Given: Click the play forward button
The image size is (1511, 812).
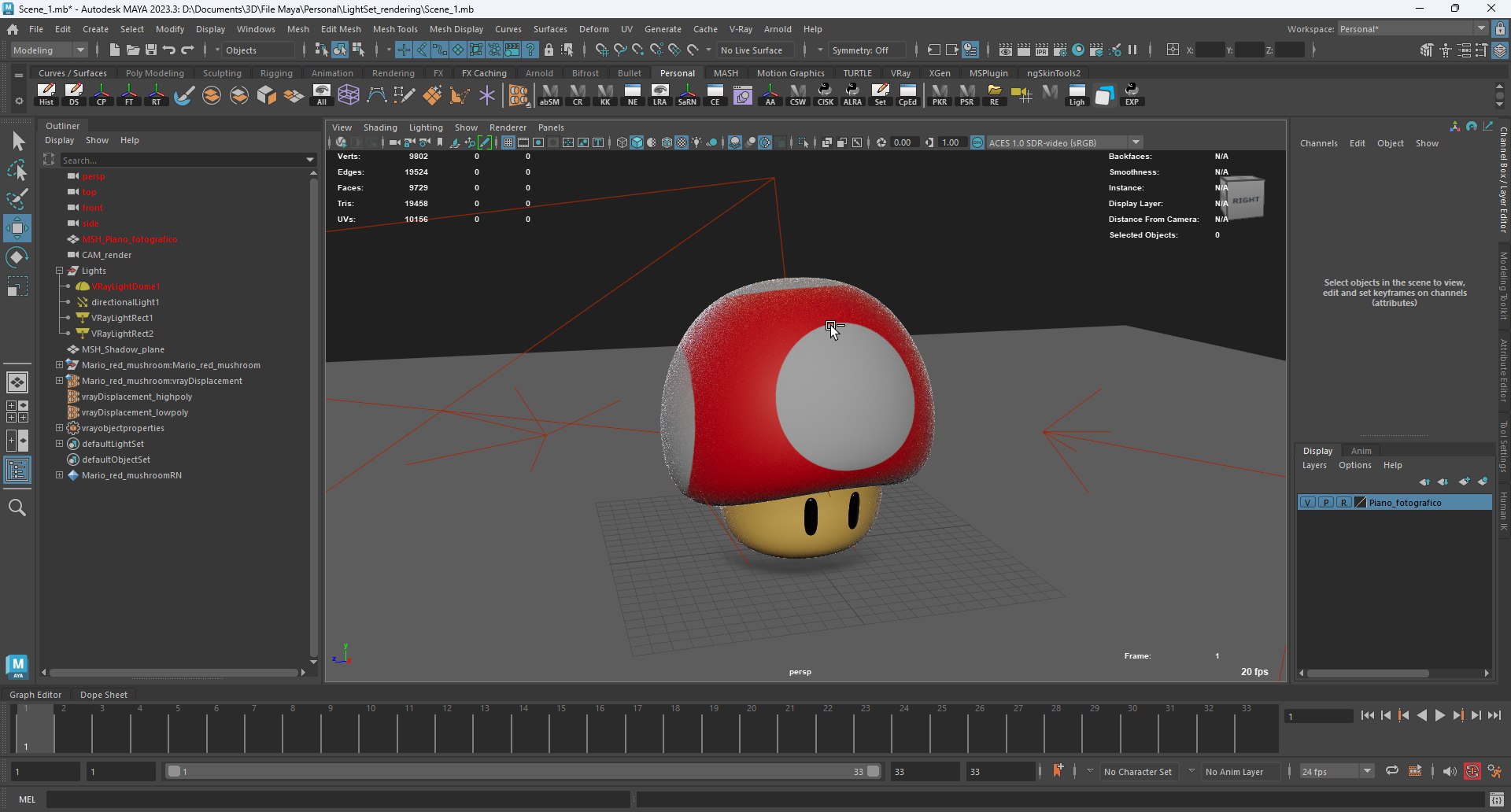Looking at the screenshot, I should [x=1439, y=715].
